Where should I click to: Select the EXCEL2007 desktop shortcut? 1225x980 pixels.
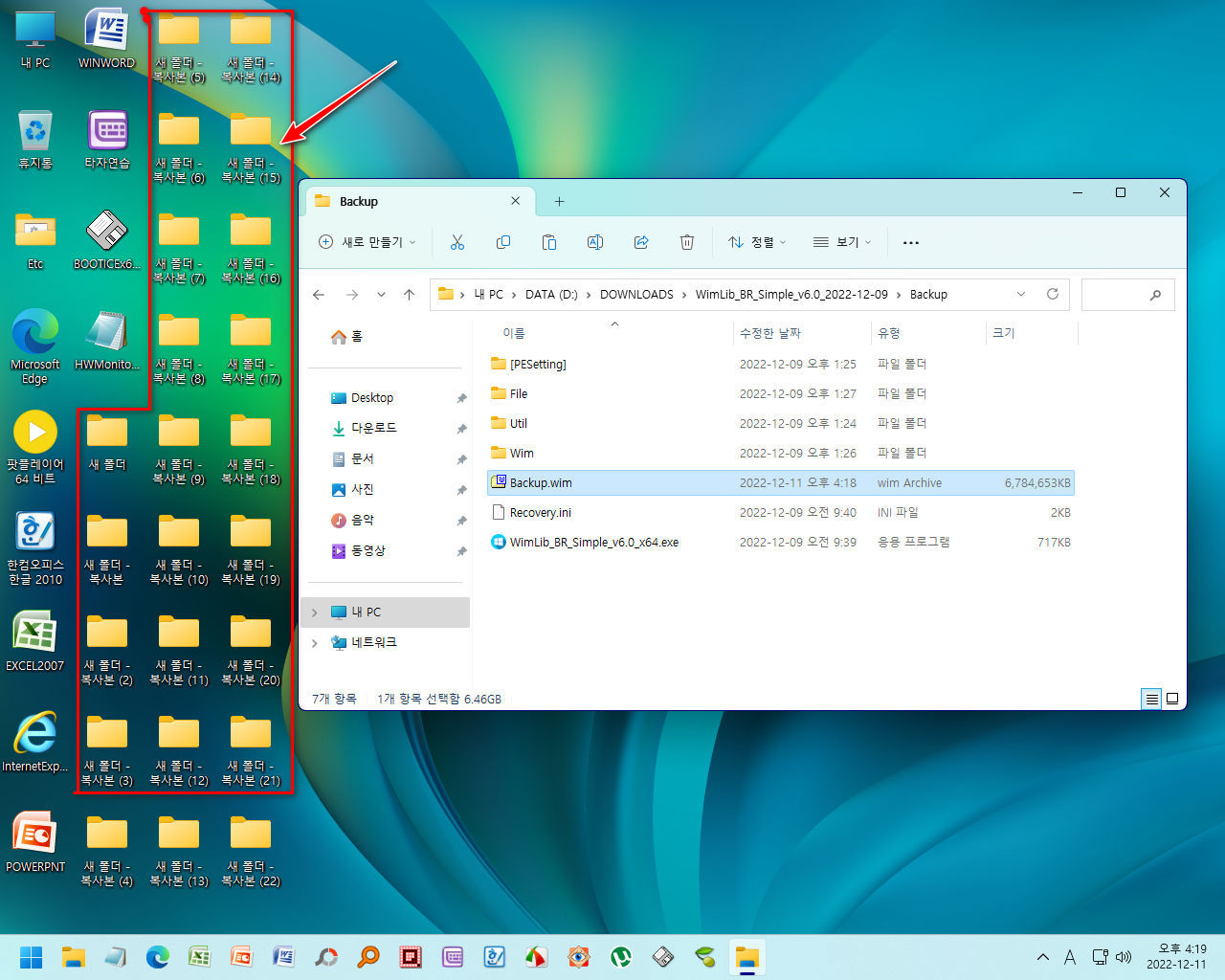[35, 641]
